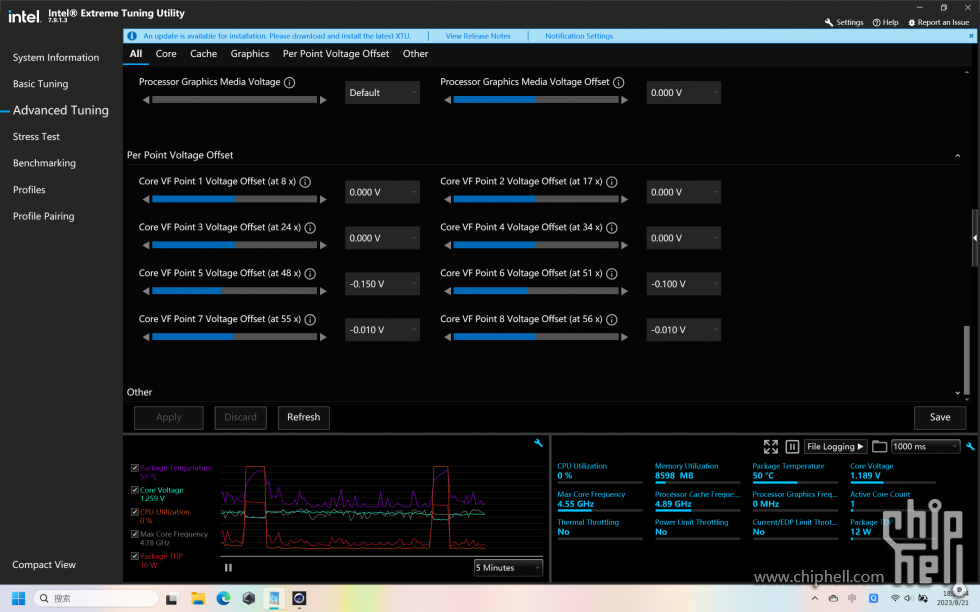Open Core VF Point 1 offset value dropdown

pos(382,192)
